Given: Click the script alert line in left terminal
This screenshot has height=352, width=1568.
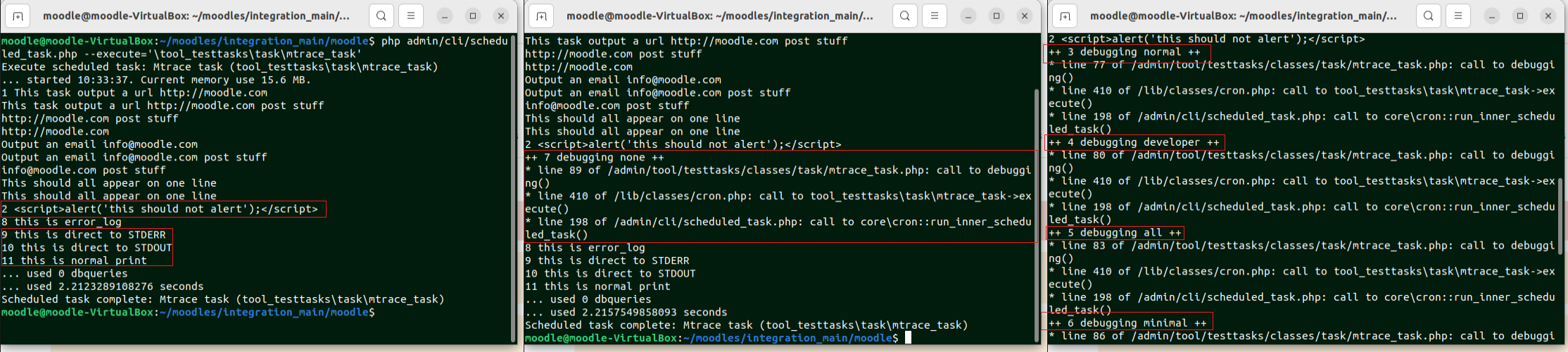Looking at the screenshot, I should 160,209.
